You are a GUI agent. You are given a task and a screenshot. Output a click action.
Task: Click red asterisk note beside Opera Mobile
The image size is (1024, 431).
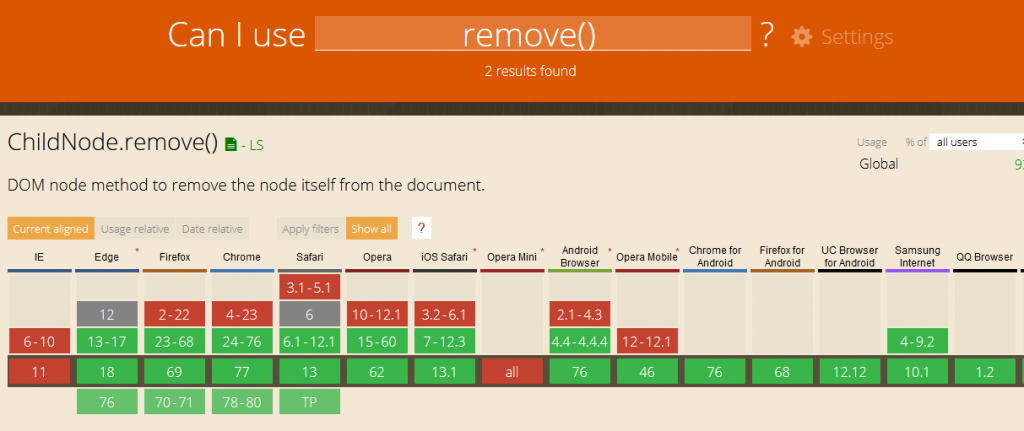[677, 249]
